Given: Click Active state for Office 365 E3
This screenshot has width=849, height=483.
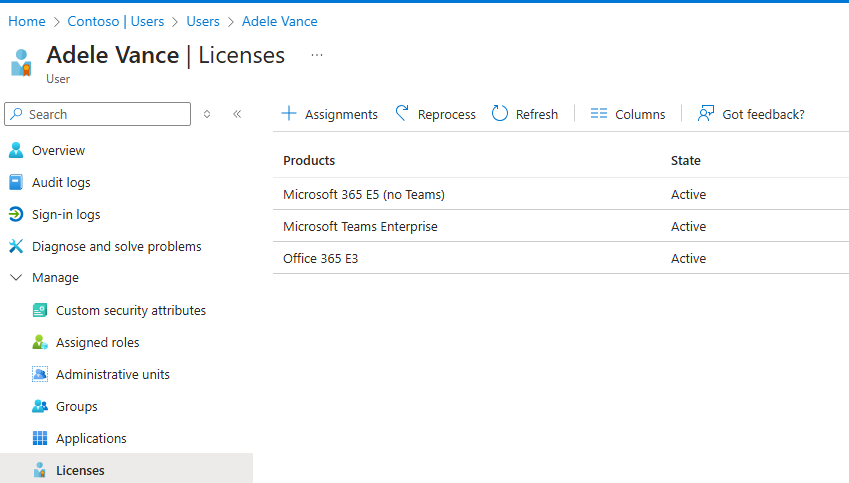Looking at the screenshot, I should (688, 258).
